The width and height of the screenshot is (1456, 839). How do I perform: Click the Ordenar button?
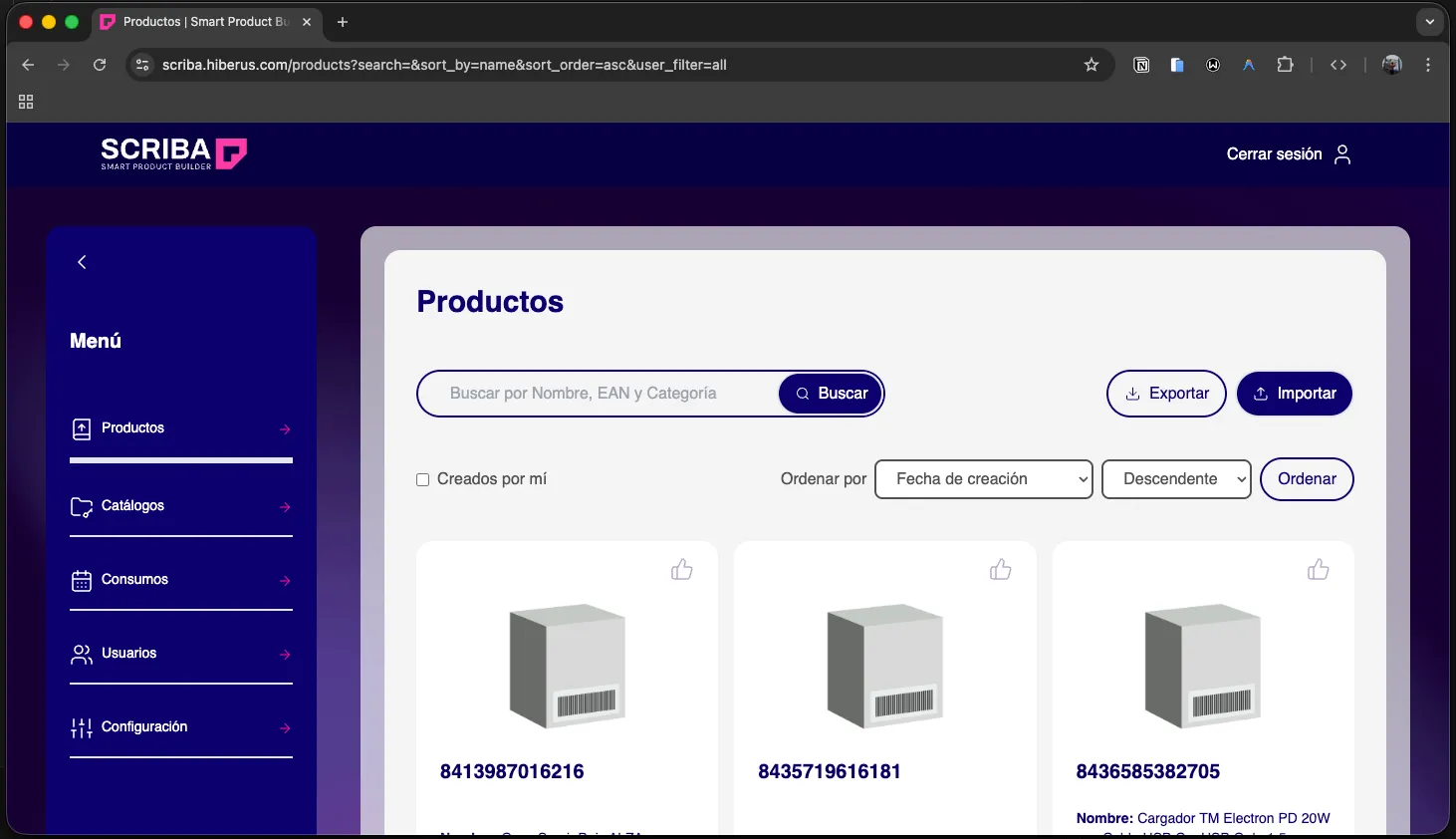1307,479
